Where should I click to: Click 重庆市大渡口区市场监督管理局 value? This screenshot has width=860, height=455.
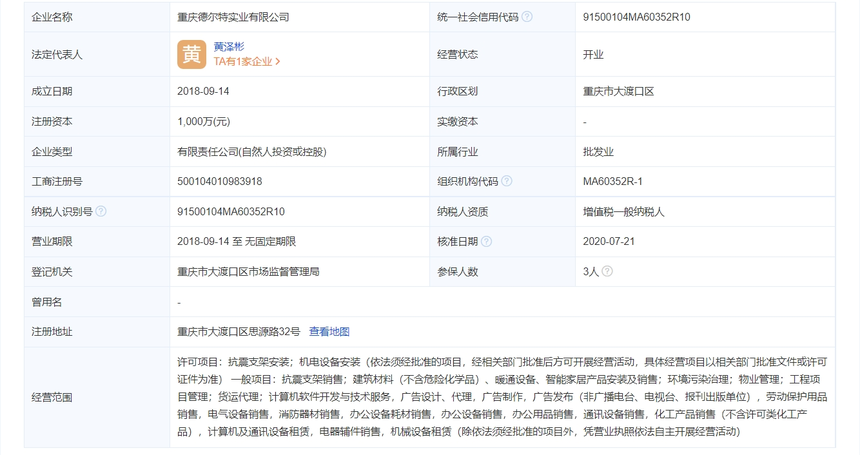click(248, 272)
